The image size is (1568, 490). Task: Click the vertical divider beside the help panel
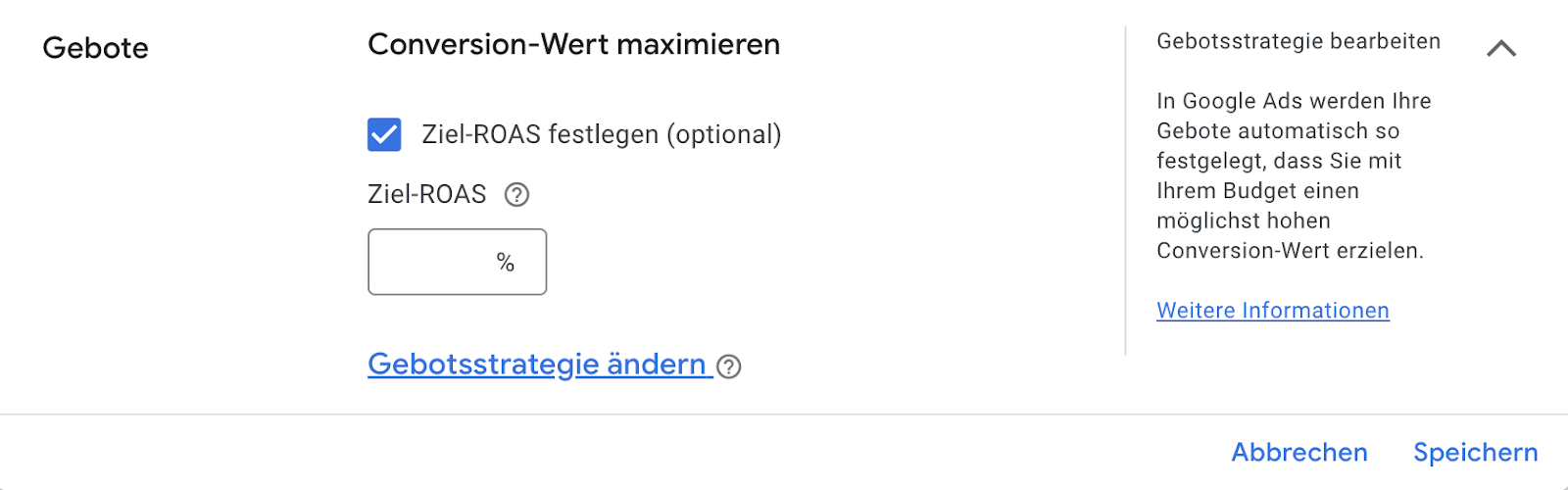point(1126,191)
